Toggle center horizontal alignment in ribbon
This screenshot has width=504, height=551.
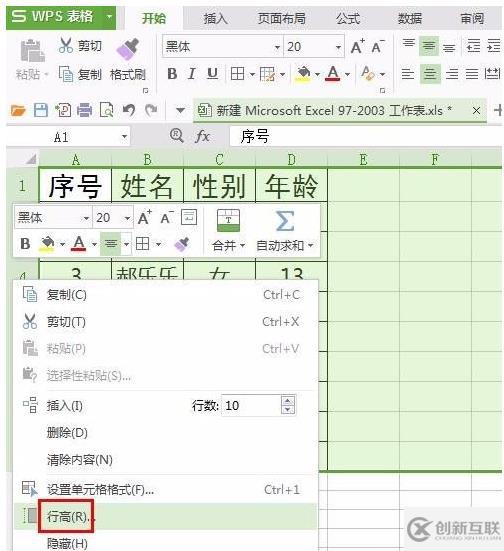click(x=430, y=74)
